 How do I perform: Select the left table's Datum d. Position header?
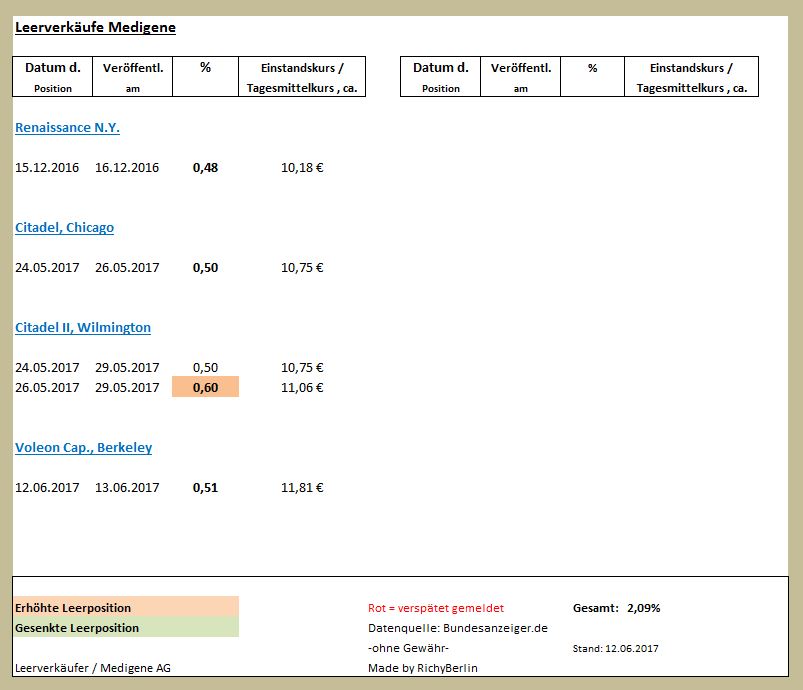53,76
